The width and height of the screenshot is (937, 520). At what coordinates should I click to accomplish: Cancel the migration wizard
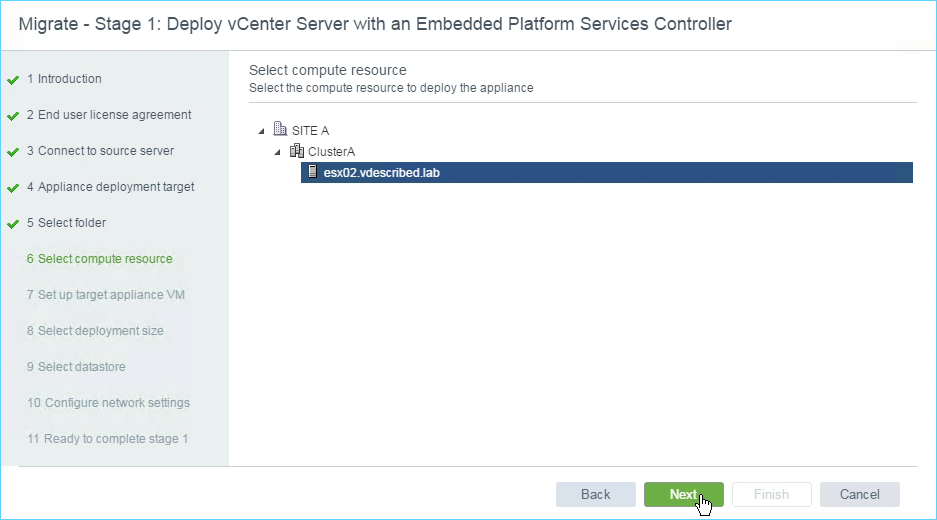pyautogui.click(x=859, y=494)
